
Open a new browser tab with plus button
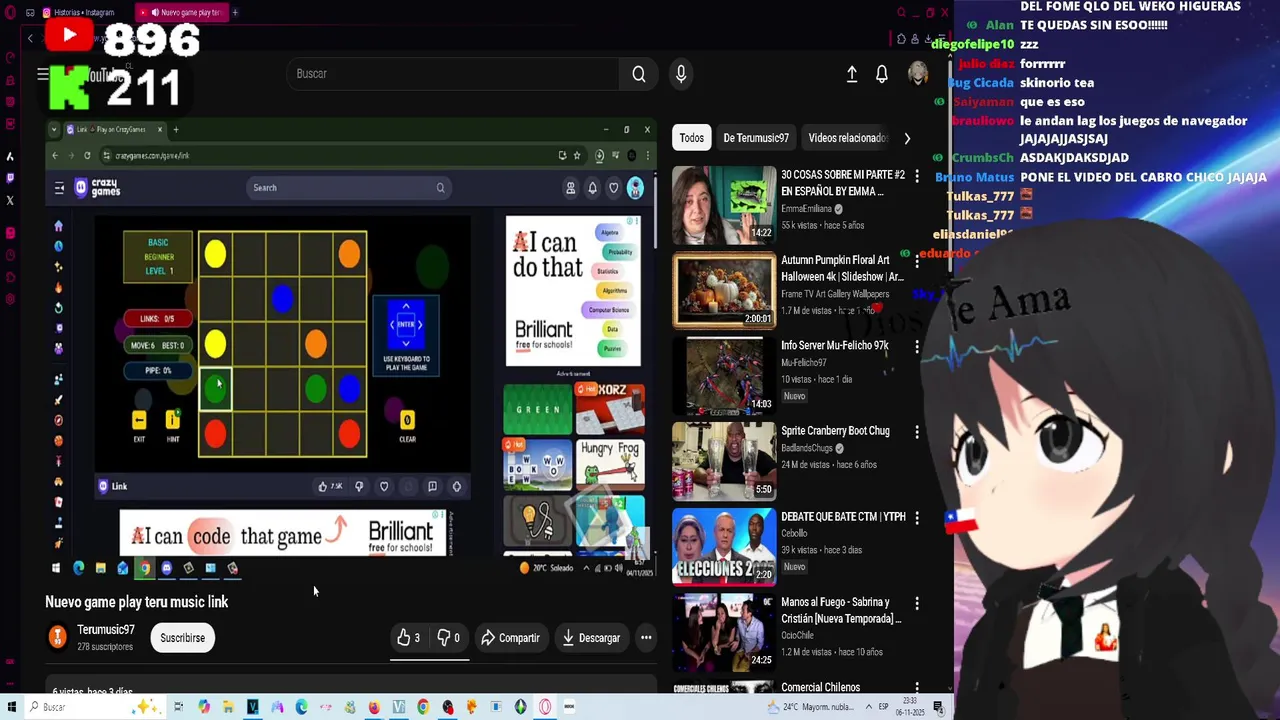[x=235, y=13]
